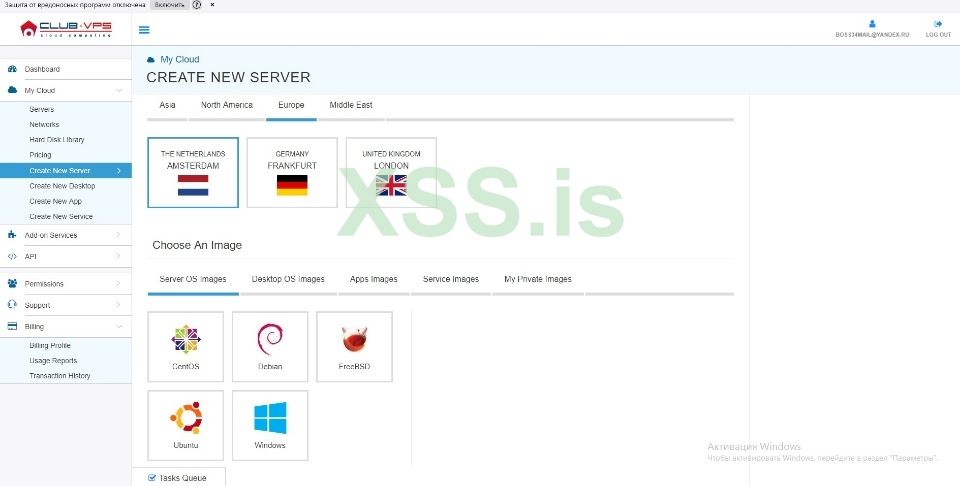This screenshot has height=486, width=960.
Task: Open the Create New App link
Action: 56,201
